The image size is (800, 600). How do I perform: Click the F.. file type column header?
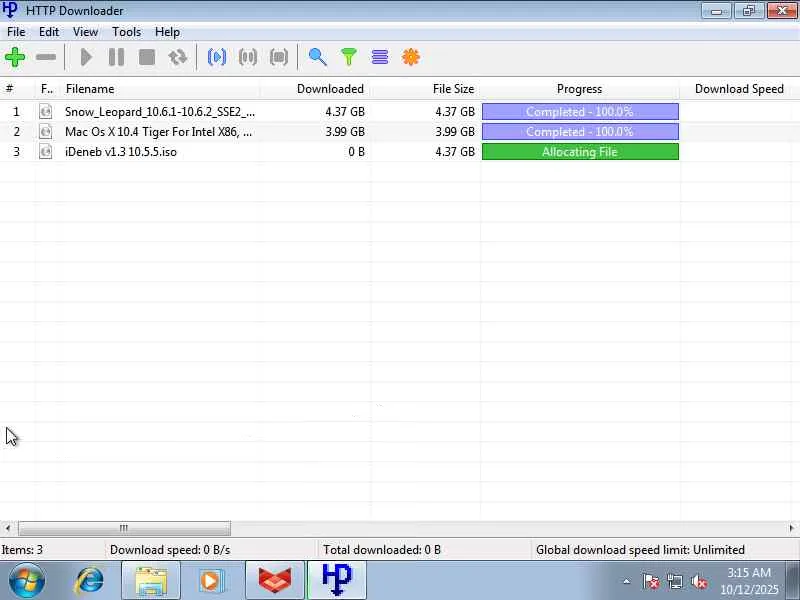pyautogui.click(x=48, y=89)
